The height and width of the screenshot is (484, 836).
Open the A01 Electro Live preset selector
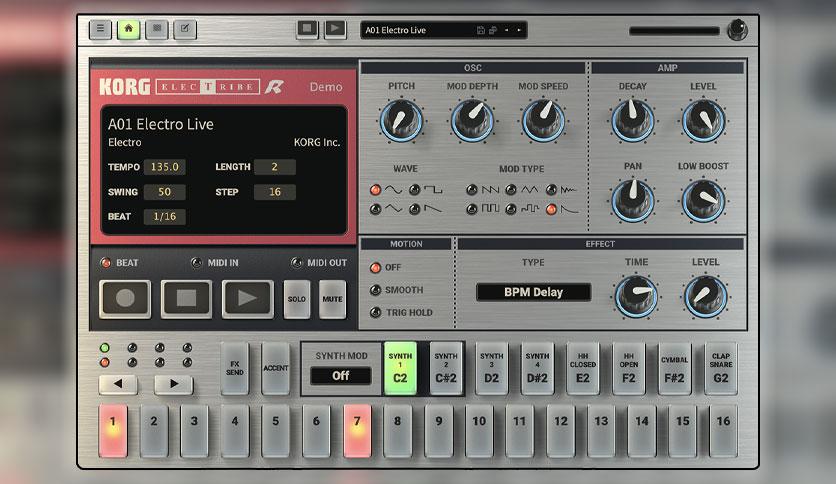(444, 30)
